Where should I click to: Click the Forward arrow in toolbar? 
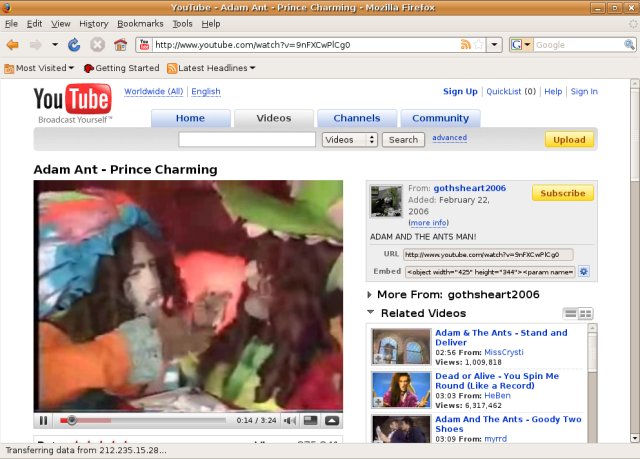tap(36, 45)
